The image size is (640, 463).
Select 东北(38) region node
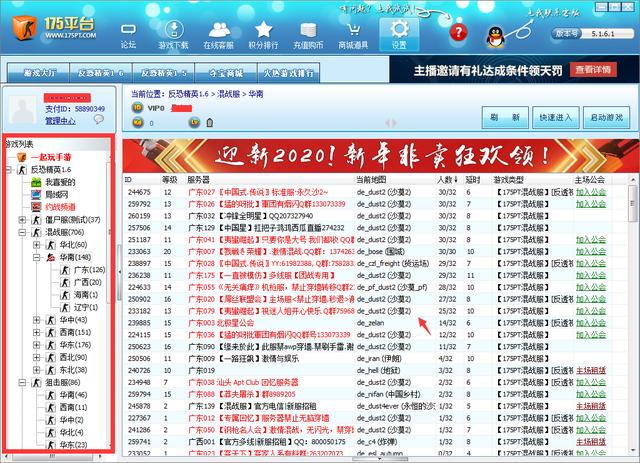(x=73, y=370)
